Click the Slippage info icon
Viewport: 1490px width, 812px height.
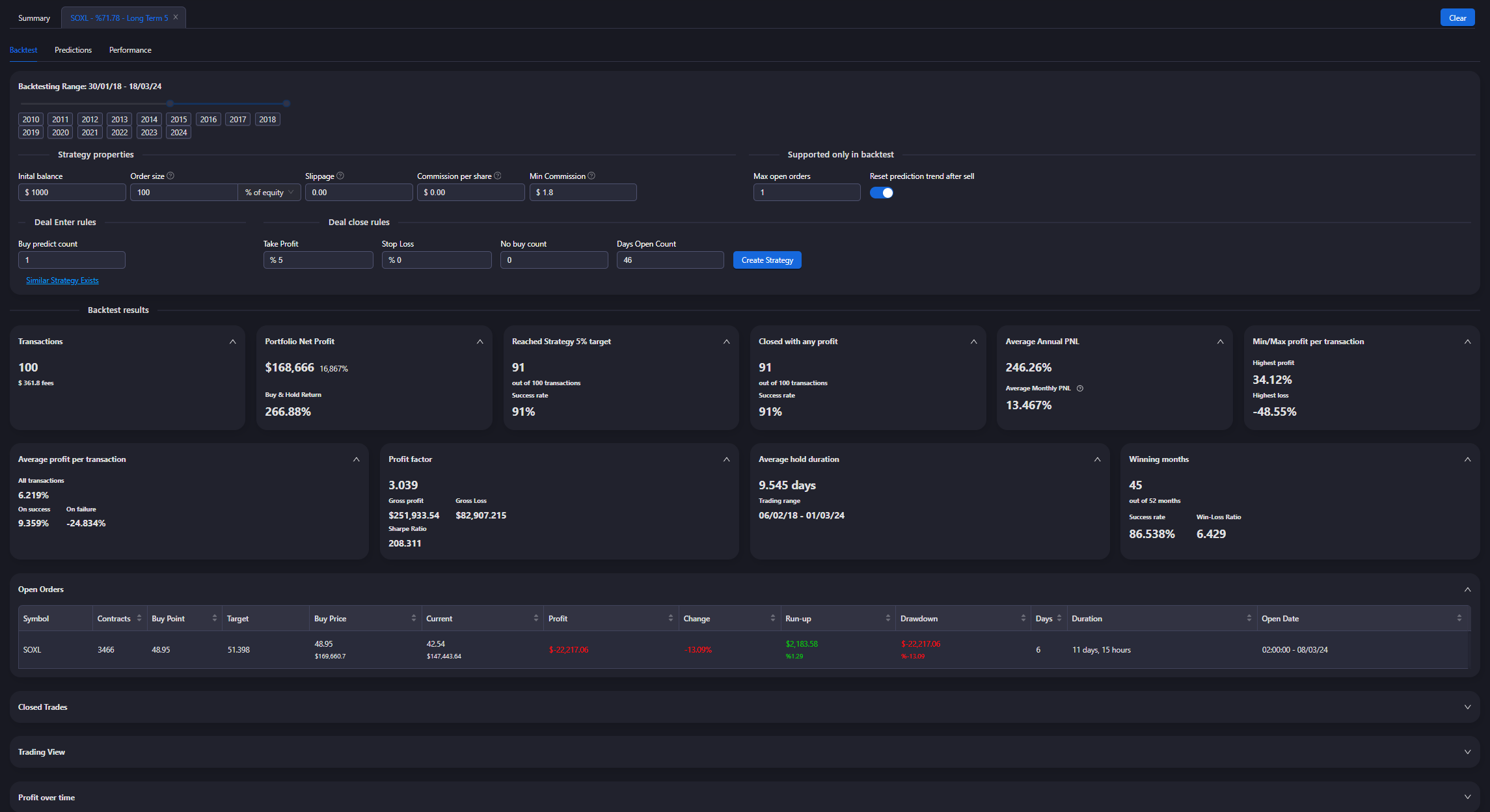pyautogui.click(x=340, y=176)
